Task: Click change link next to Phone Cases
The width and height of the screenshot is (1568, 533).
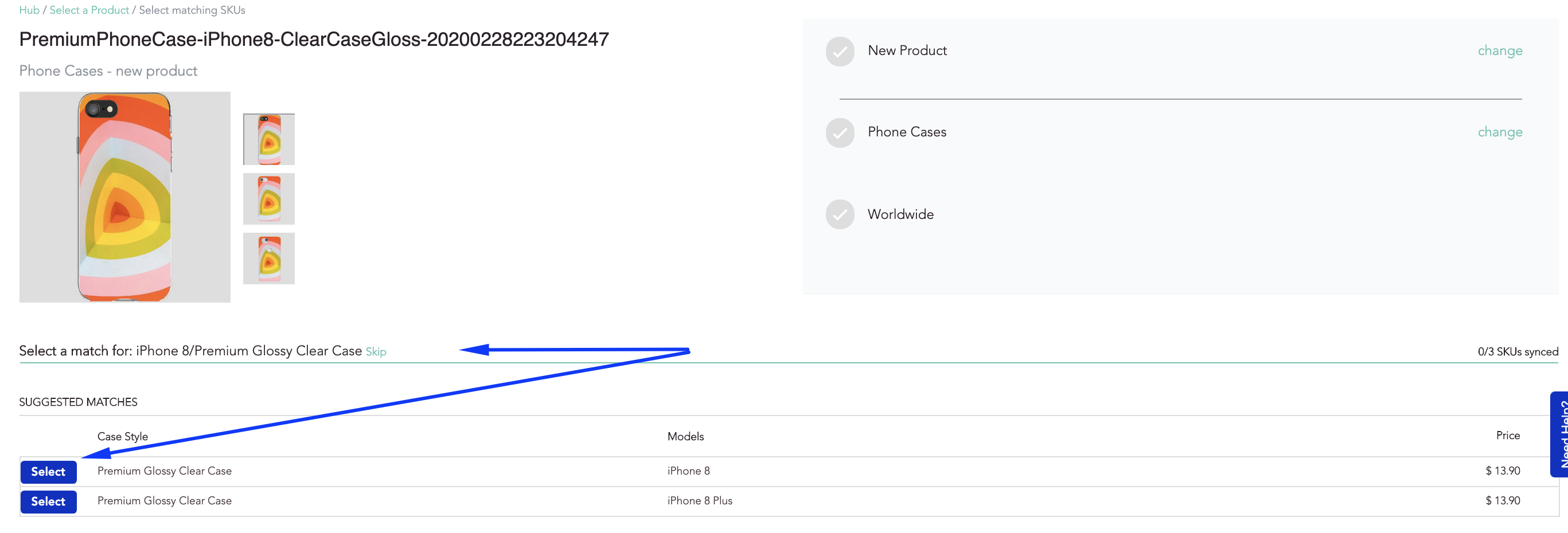Action: coord(1500,132)
